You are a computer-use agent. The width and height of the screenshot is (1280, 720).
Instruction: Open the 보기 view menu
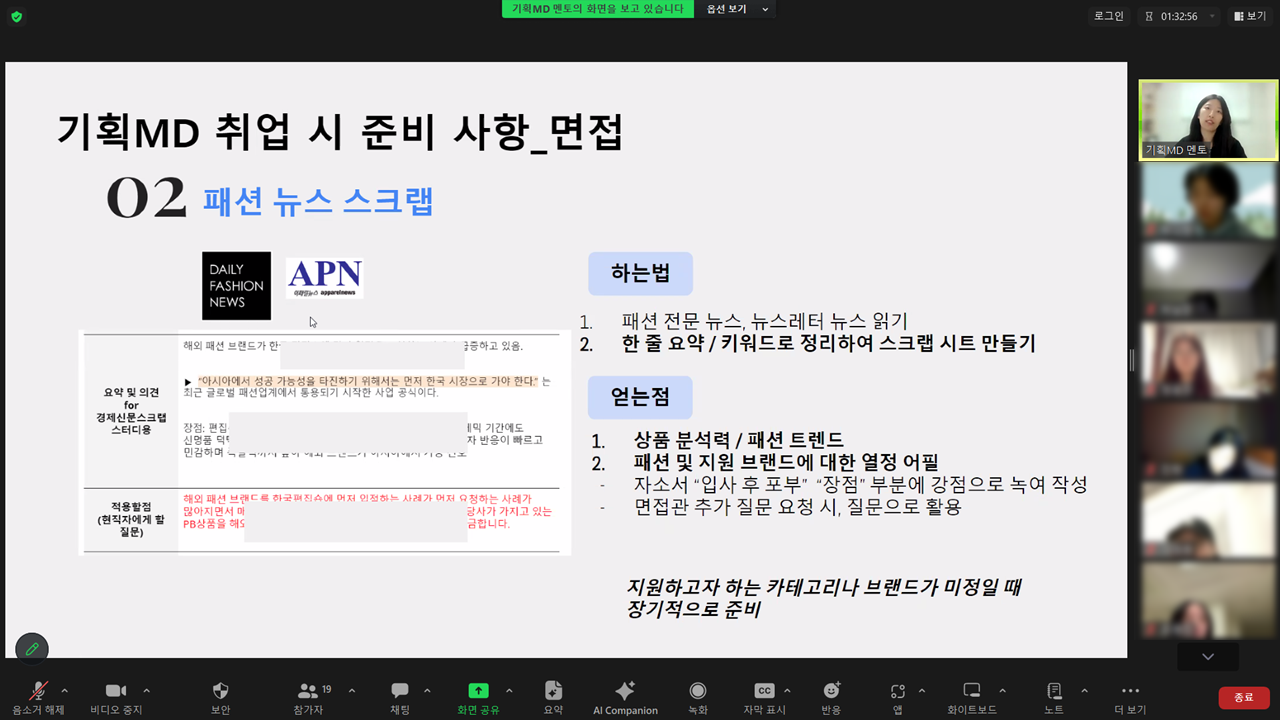[x=1250, y=16]
